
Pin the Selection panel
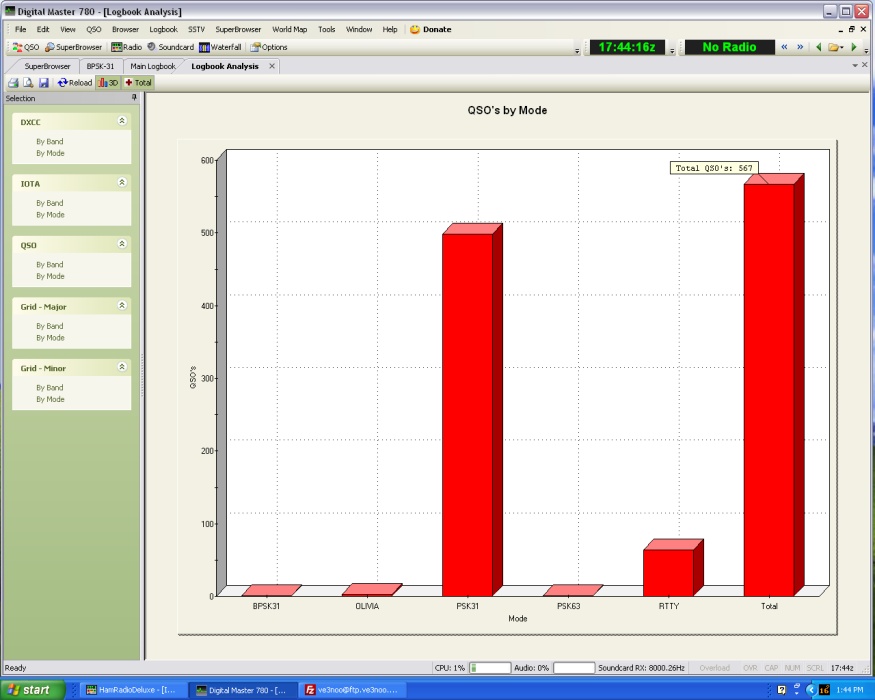134,98
